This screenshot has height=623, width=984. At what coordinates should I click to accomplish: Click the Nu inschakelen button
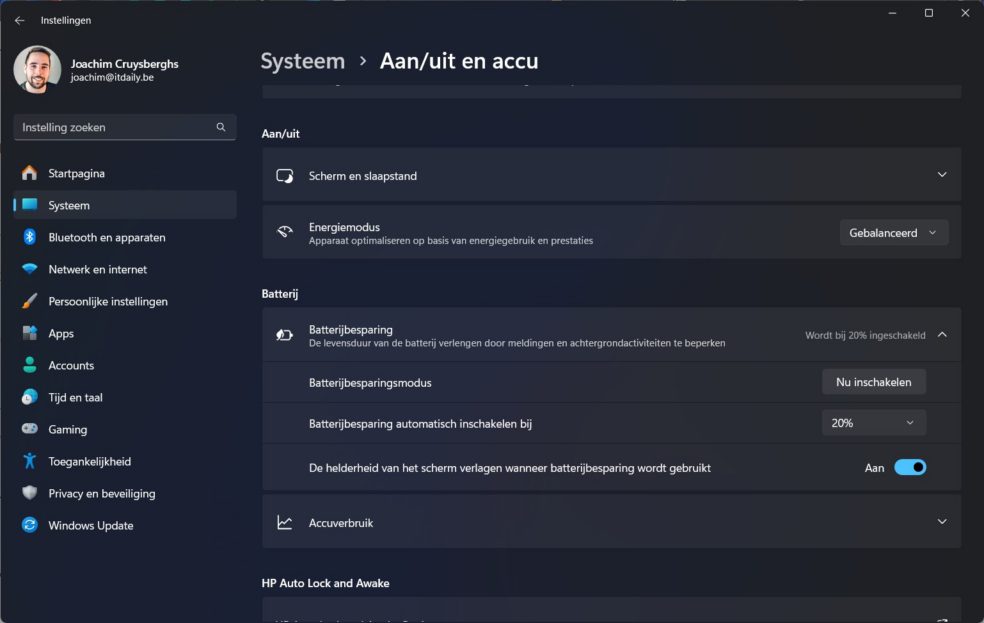click(x=873, y=382)
